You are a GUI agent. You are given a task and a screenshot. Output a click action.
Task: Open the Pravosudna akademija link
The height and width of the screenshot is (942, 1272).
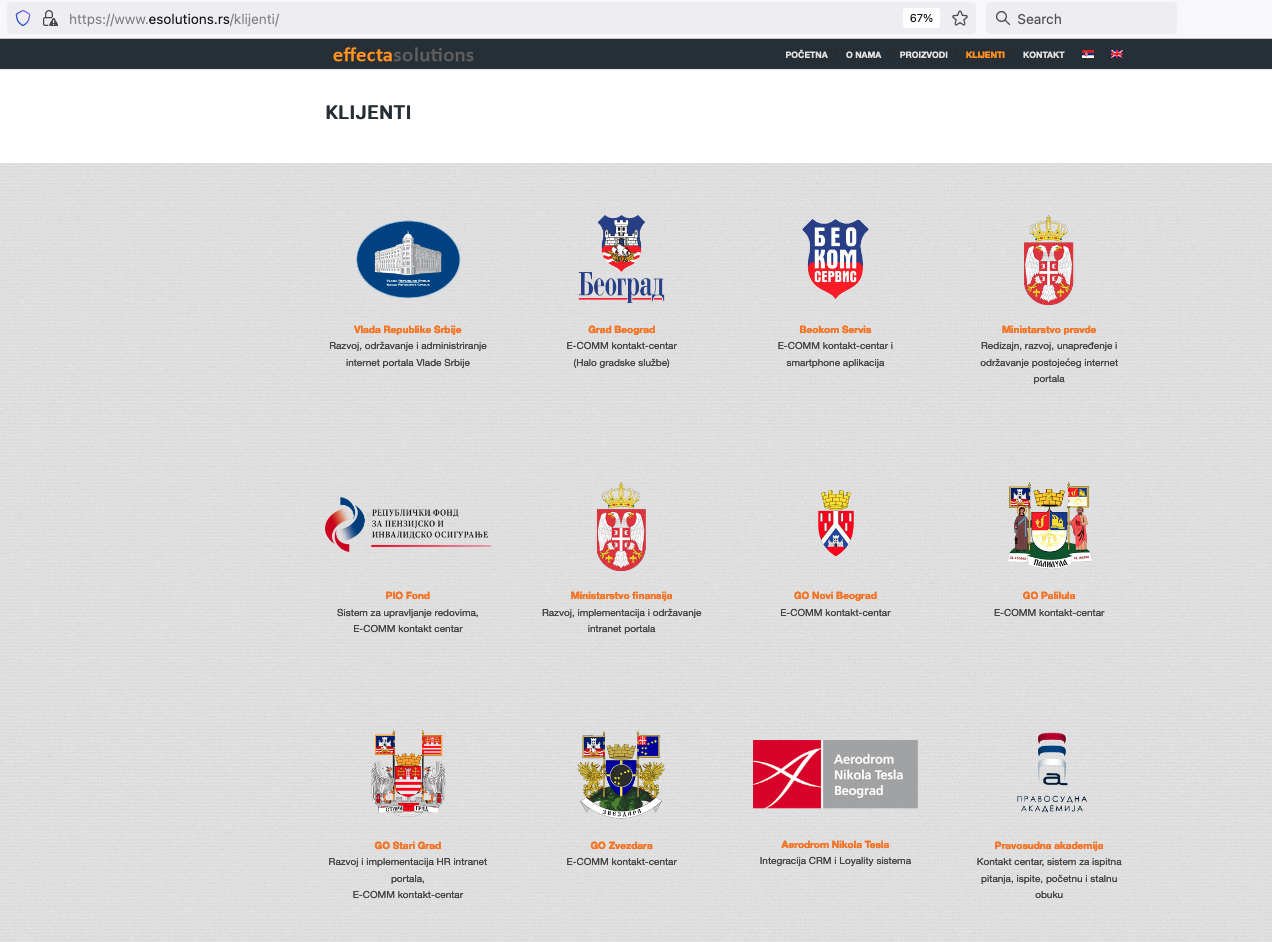coord(1049,845)
